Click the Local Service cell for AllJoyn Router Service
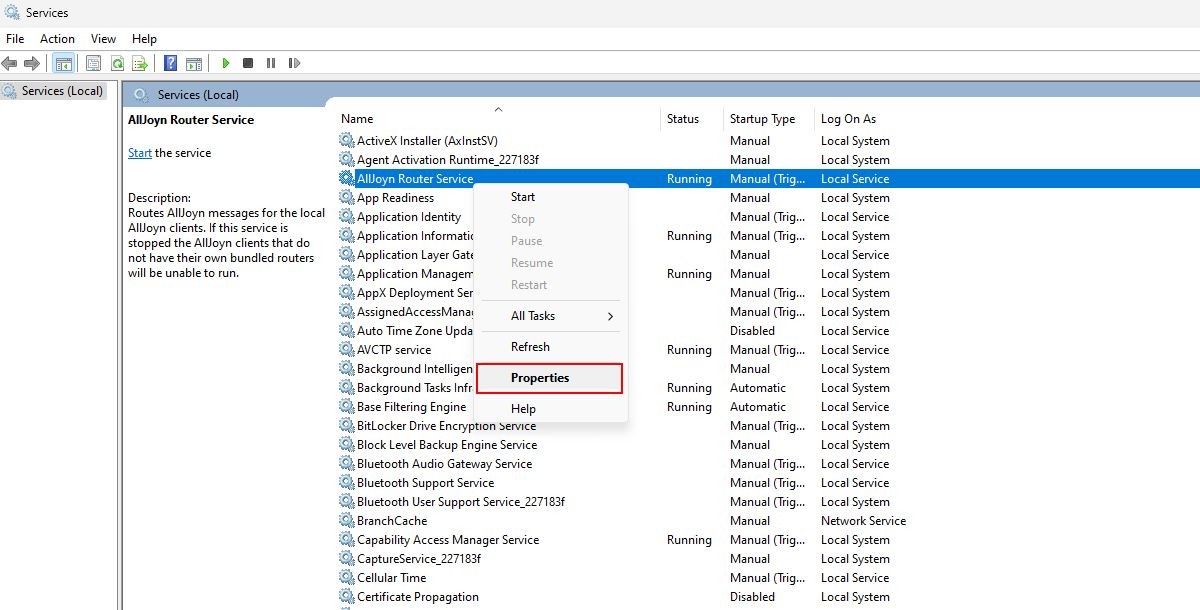 coord(855,179)
